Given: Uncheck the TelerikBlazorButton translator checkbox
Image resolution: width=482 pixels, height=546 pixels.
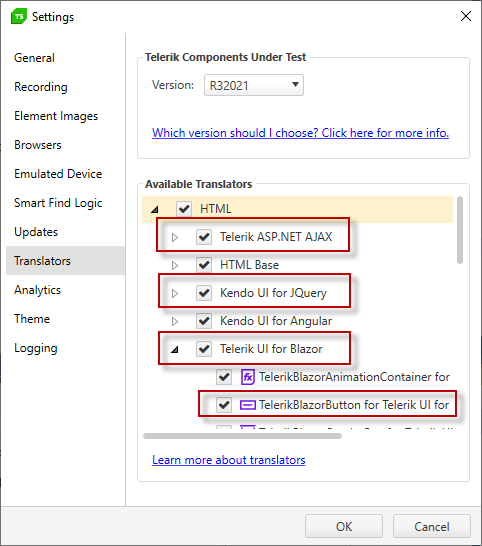Looking at the screenshot, I should [224, 405].
